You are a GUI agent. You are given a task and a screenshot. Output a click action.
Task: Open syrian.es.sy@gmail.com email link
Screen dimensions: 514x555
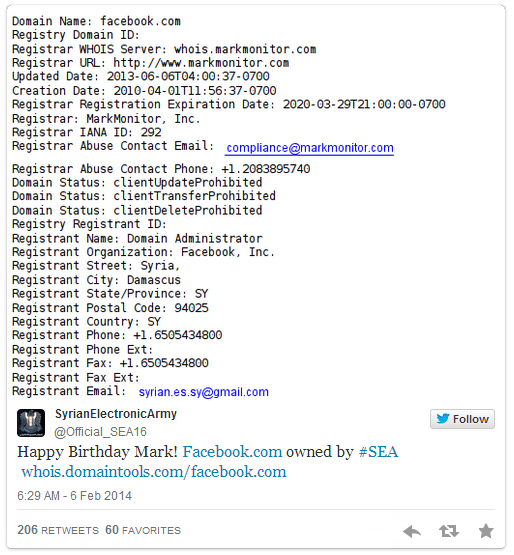pyautogui.click(x=204, y=392)
